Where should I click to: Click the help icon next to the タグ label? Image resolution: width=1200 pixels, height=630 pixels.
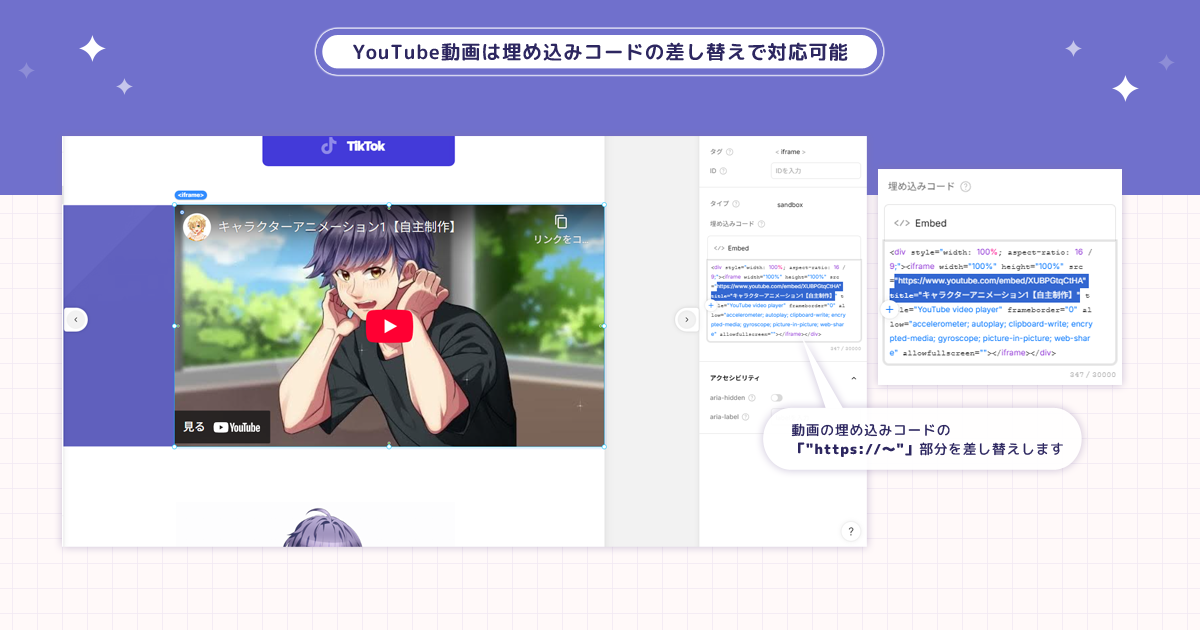click(x=729, y=152)
